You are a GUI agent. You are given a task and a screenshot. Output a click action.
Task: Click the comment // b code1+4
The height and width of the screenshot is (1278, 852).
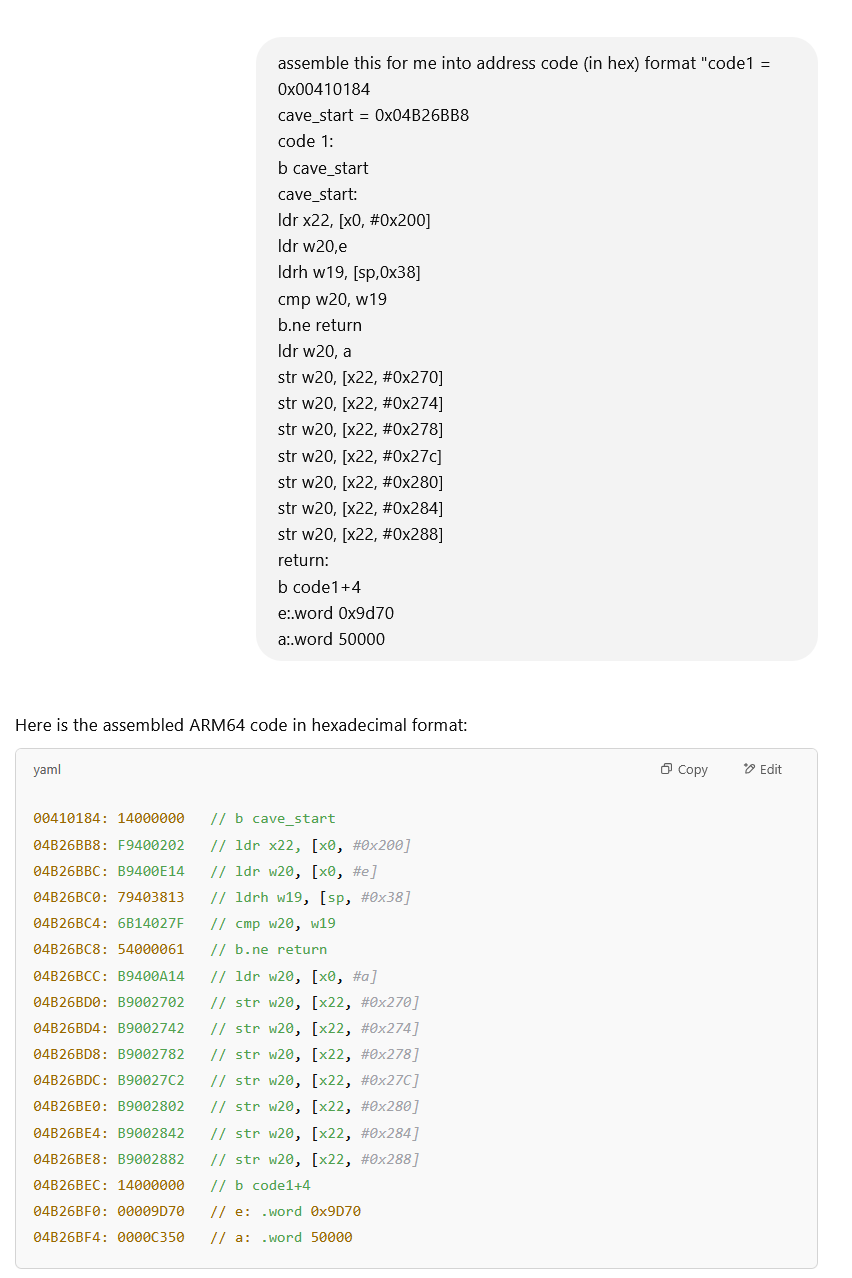coord(260,1185)
